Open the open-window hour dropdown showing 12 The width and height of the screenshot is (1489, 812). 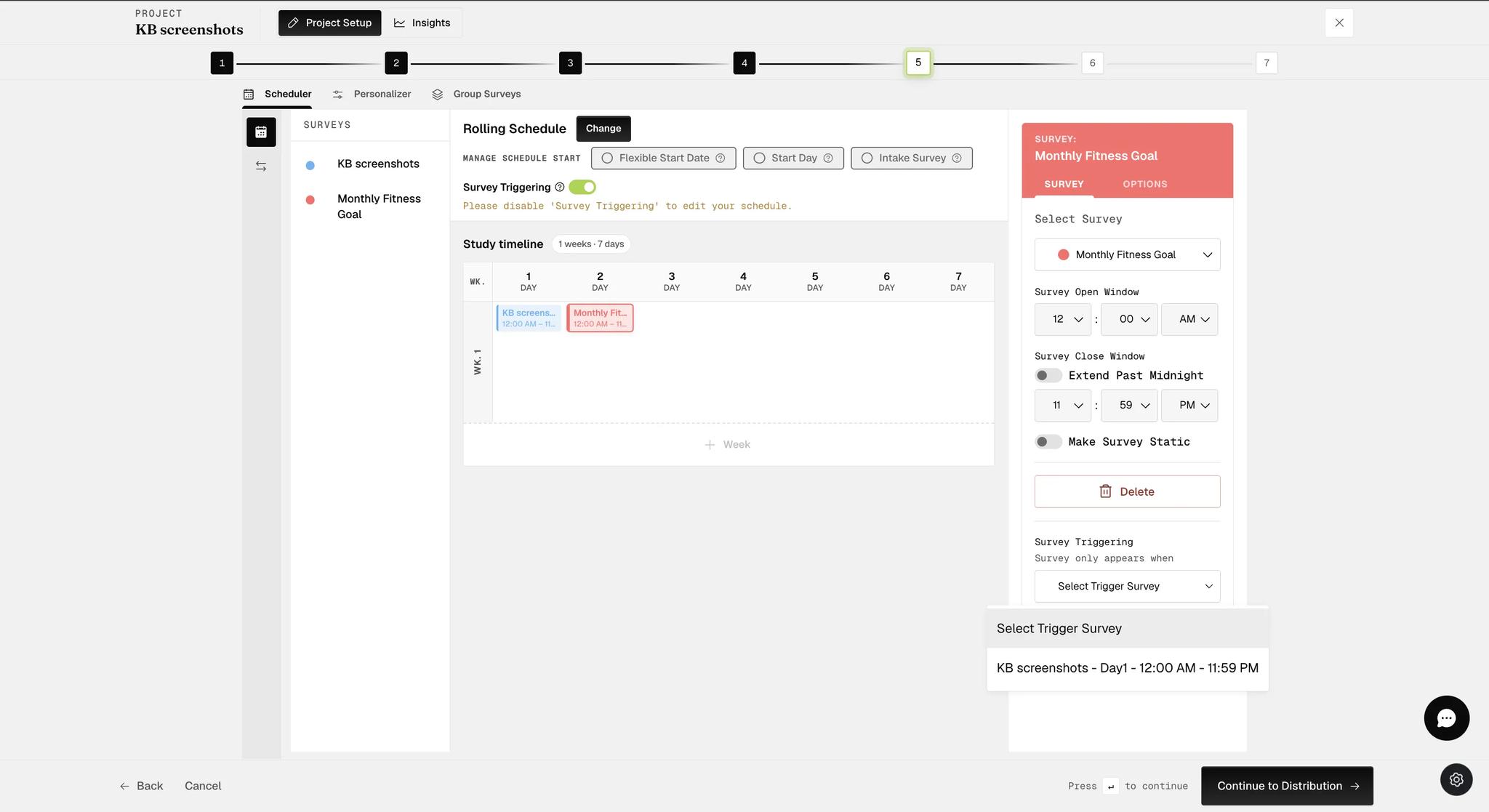(1063, 319)
